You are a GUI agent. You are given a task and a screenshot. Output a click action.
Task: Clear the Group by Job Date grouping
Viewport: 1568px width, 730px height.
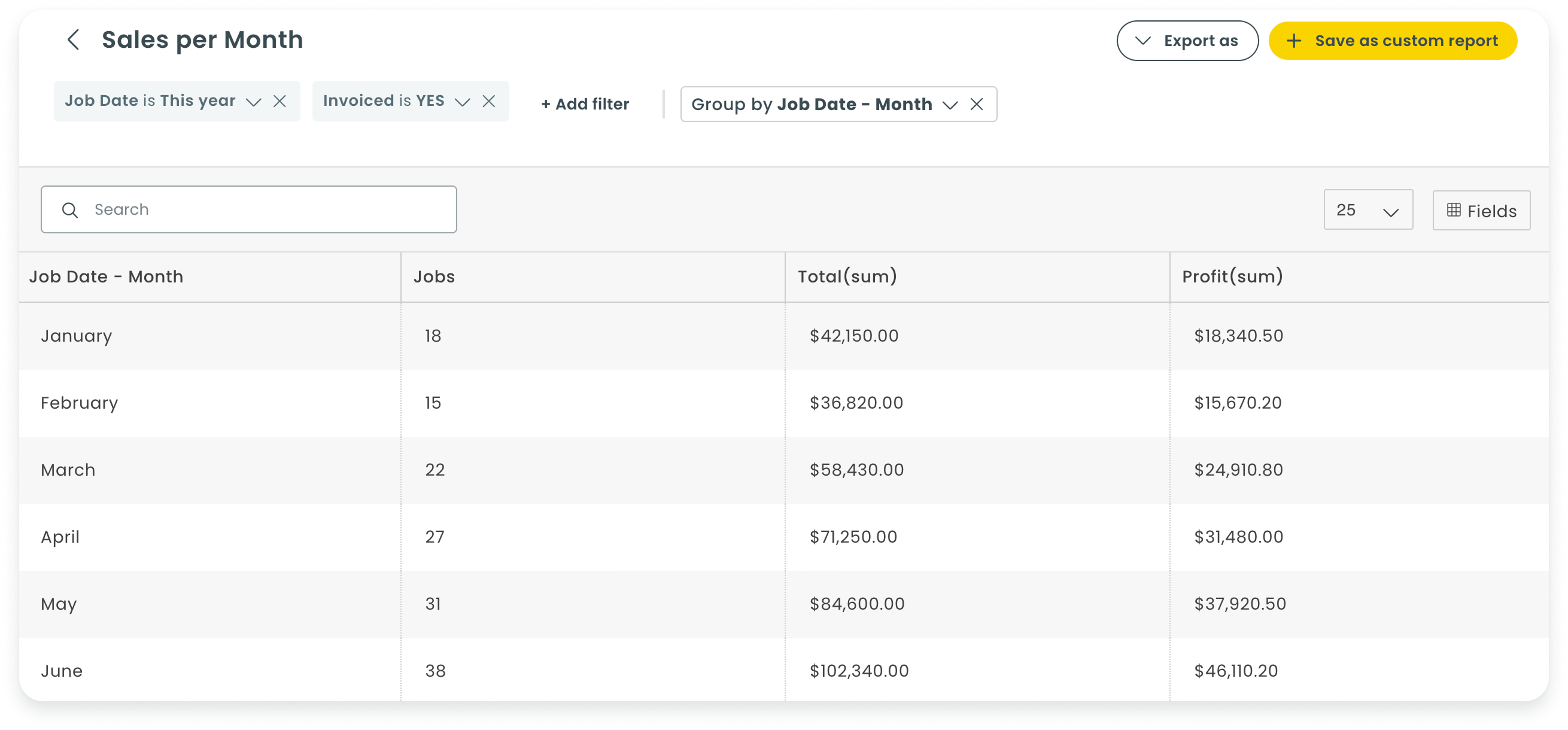coord(976,105)
